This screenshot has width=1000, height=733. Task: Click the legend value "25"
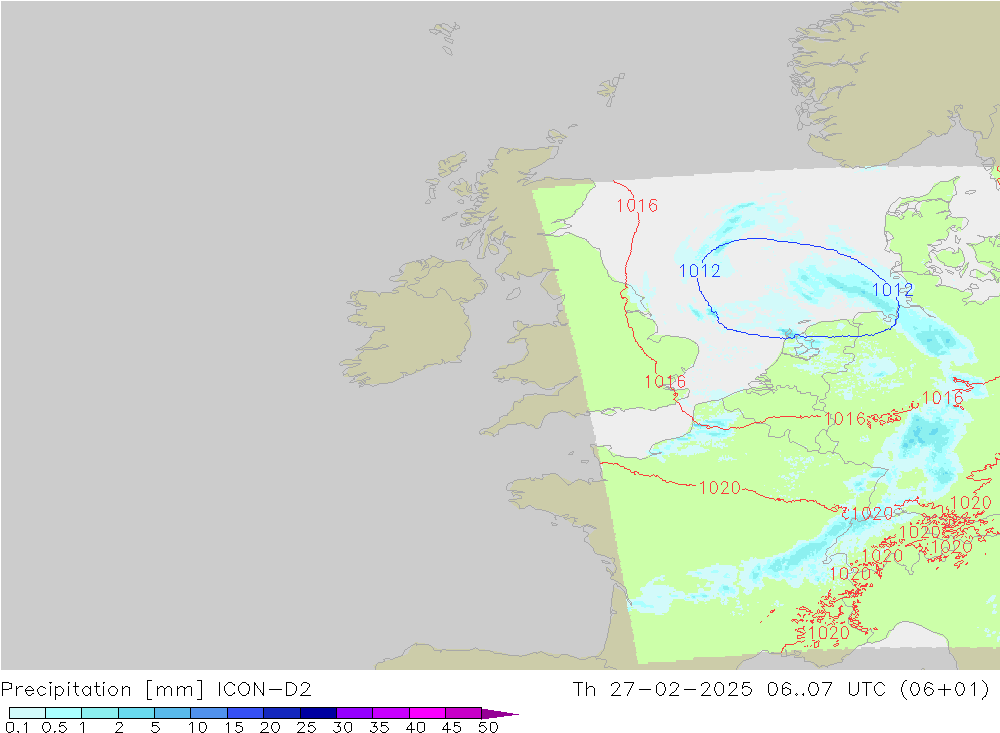[x=306, y=727]
